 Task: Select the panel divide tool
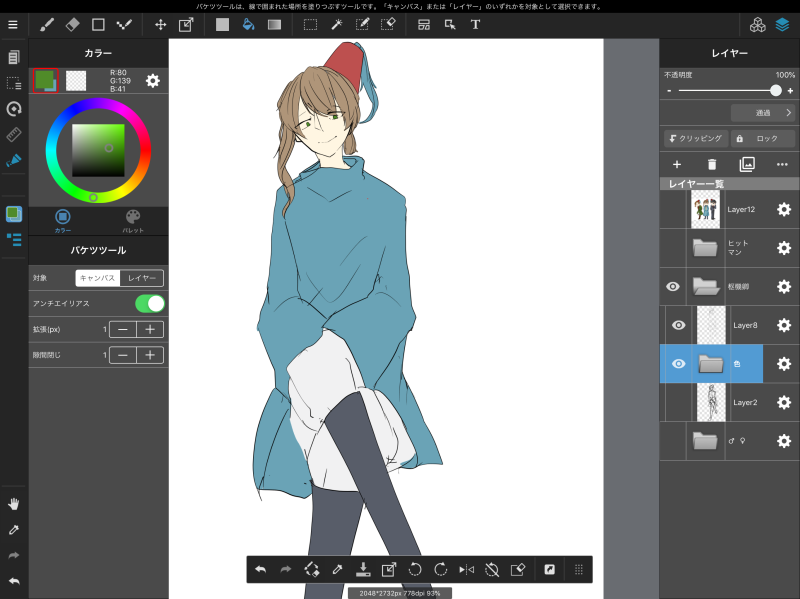coord(424,24)
